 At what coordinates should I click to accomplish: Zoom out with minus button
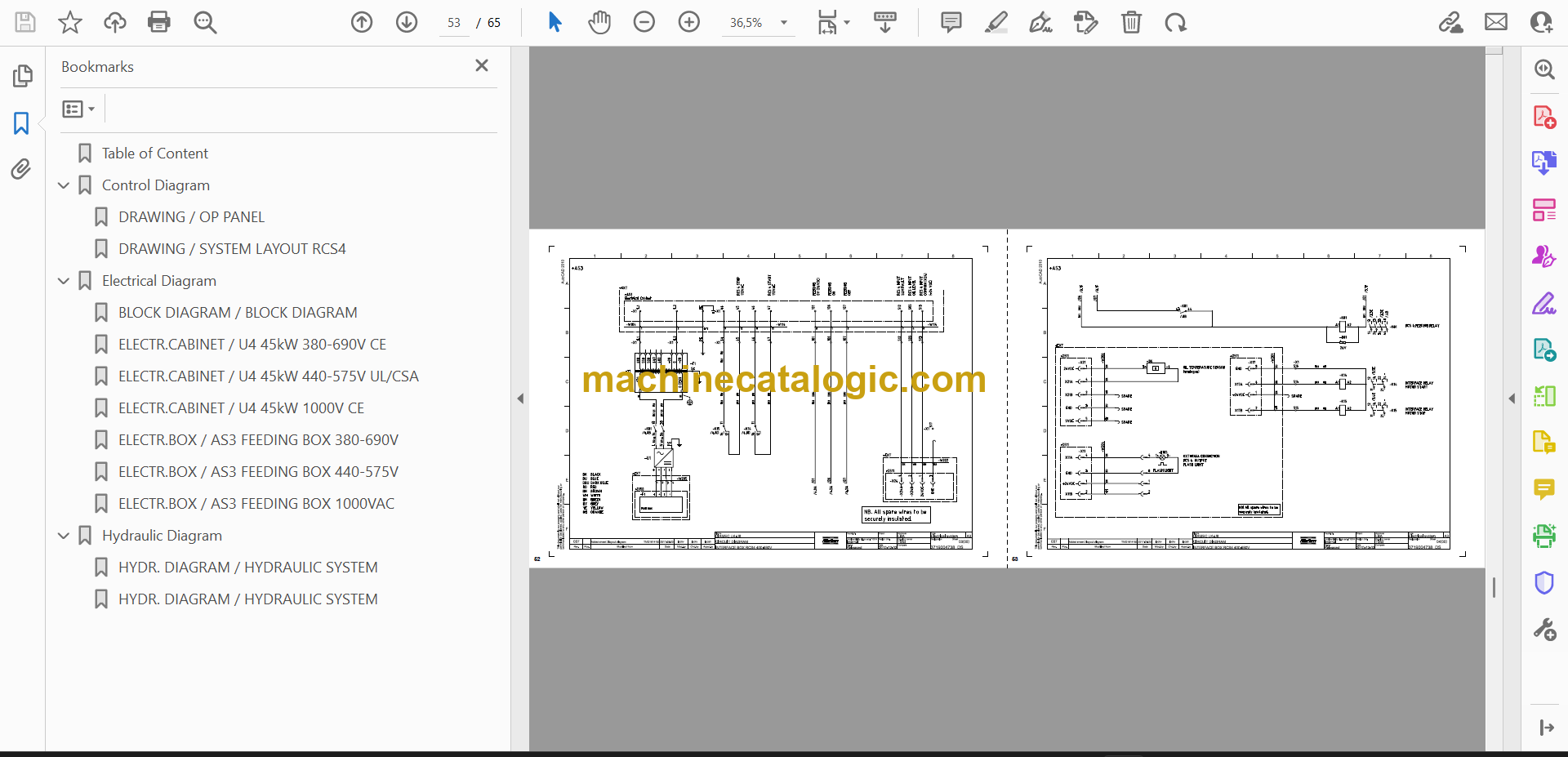coord(644,22)
